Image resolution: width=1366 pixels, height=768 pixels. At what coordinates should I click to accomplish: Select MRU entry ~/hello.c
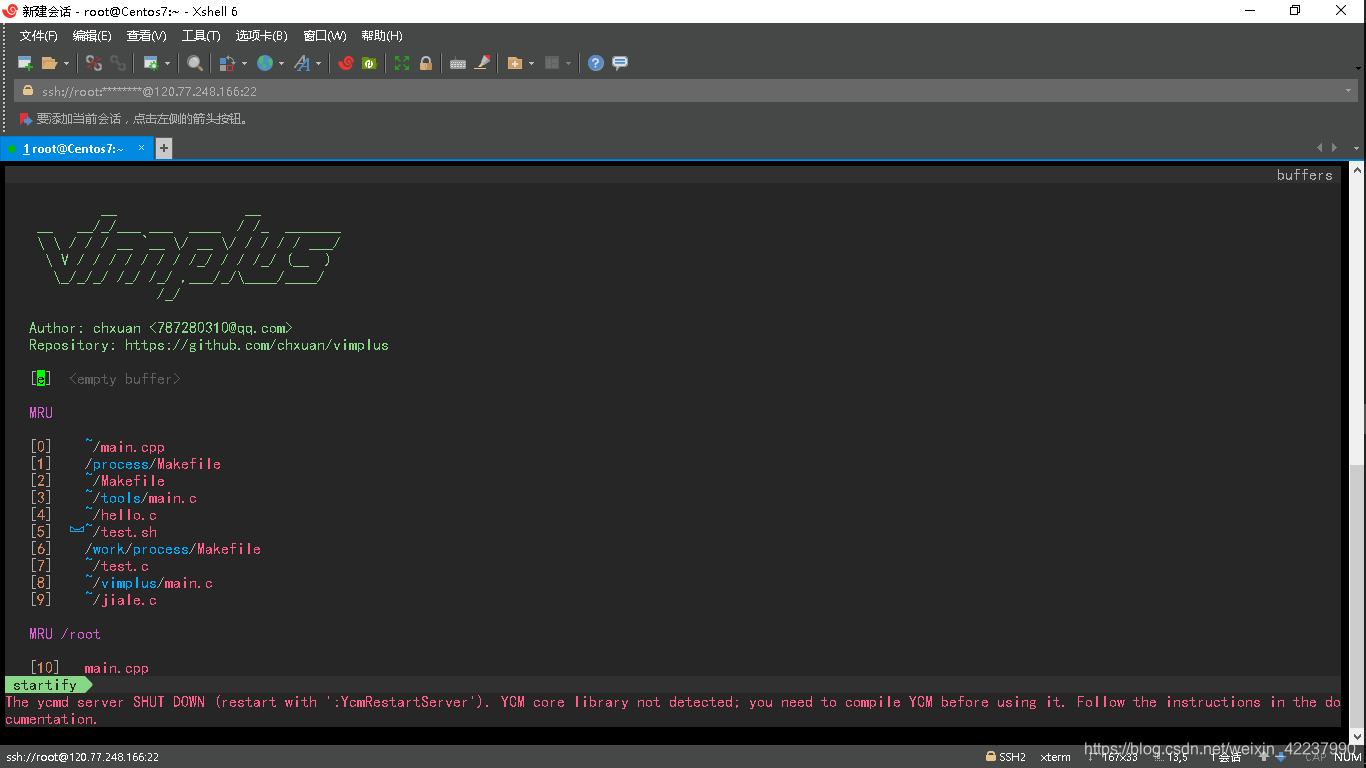[121, 515]
